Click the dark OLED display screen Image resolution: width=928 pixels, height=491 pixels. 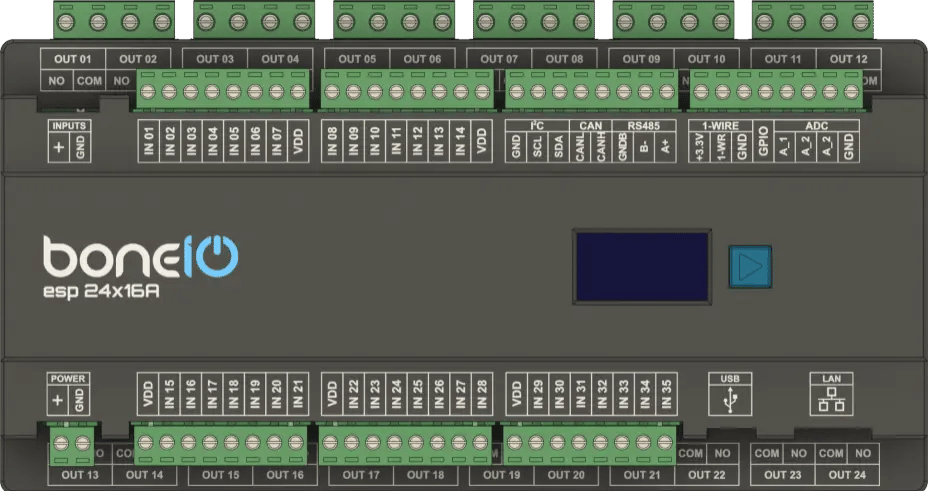[641, 266]
